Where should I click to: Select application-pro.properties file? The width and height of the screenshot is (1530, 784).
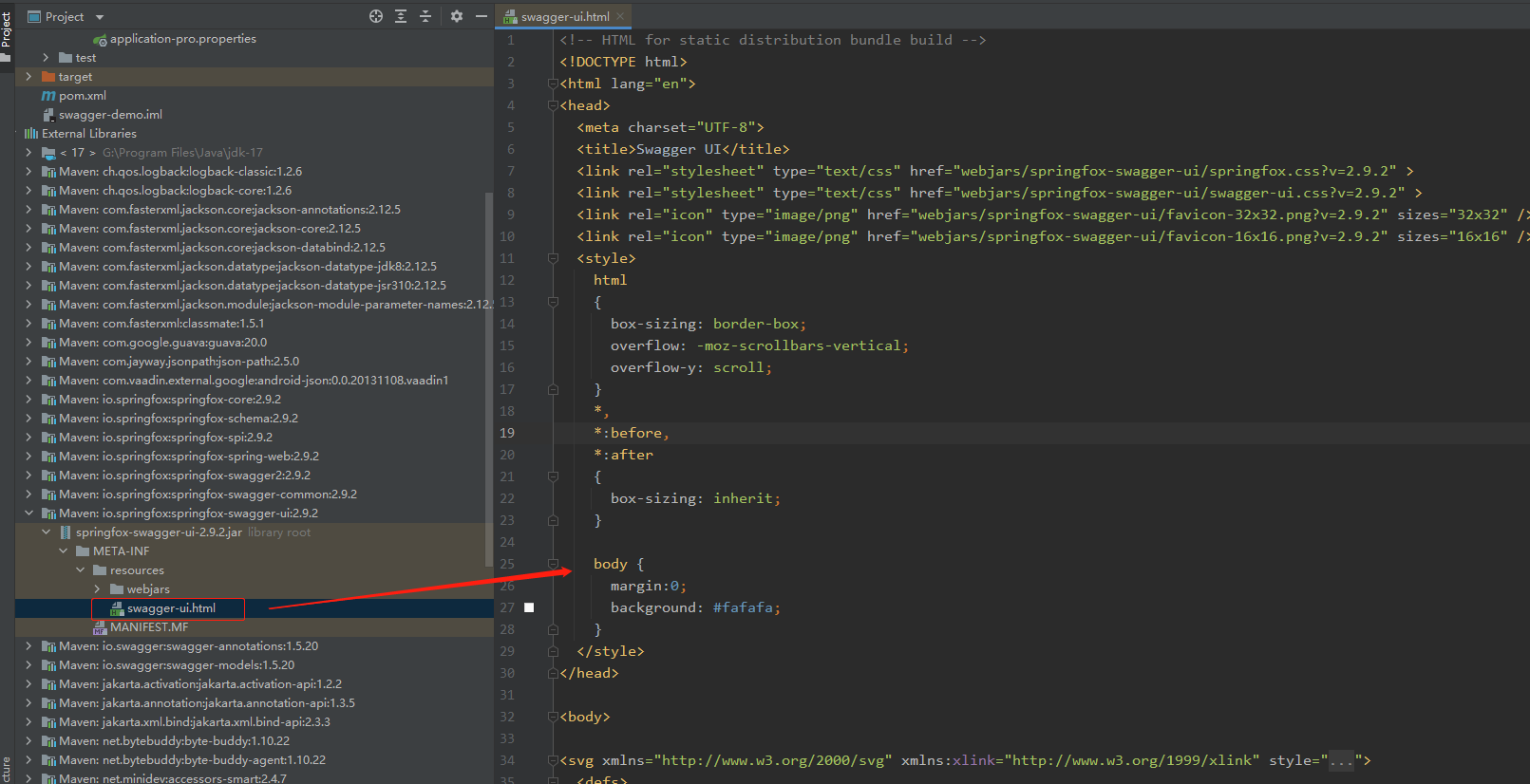pyautogui.click(x=183, y=39)
